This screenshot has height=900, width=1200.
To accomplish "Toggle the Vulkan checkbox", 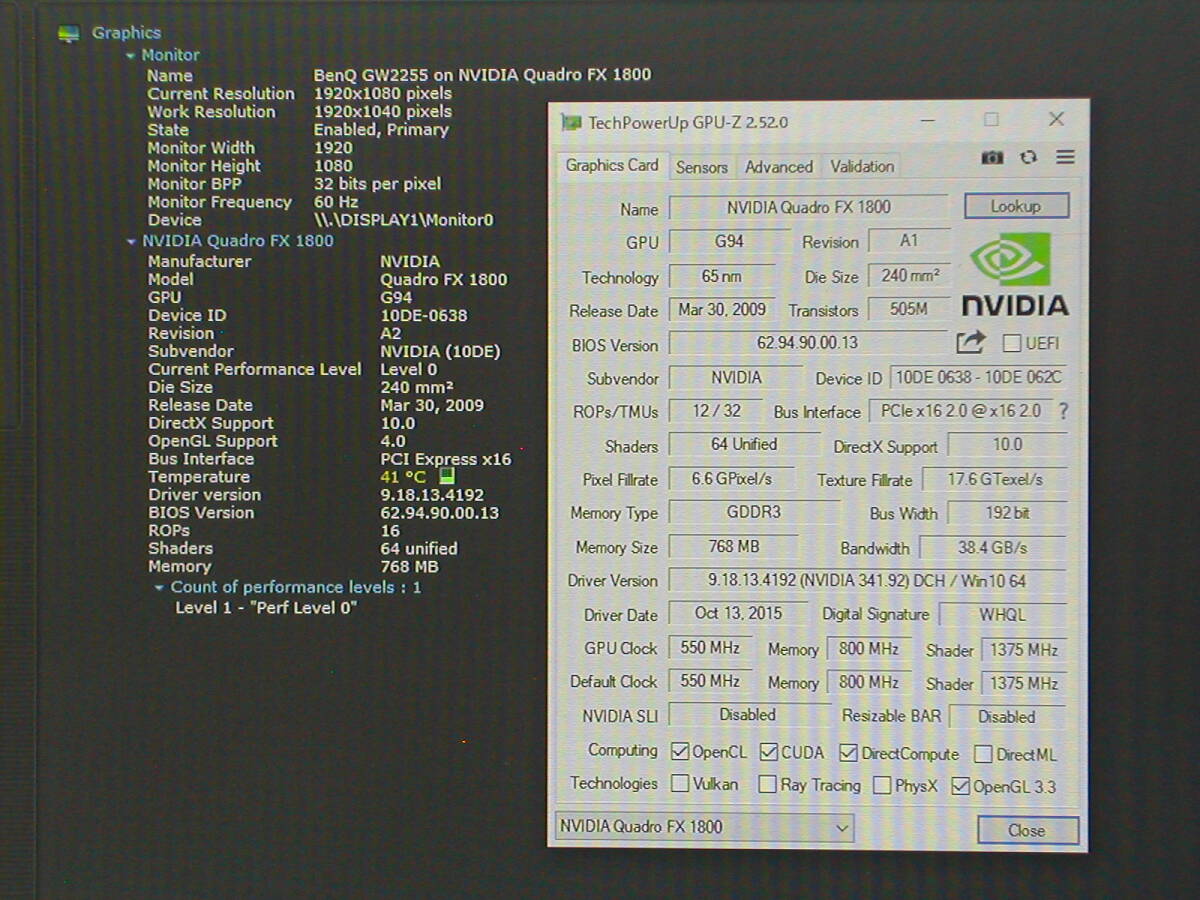I will 680,784.
